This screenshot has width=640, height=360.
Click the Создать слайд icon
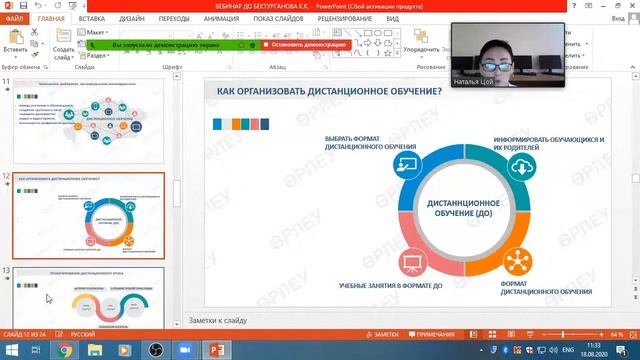64,36
